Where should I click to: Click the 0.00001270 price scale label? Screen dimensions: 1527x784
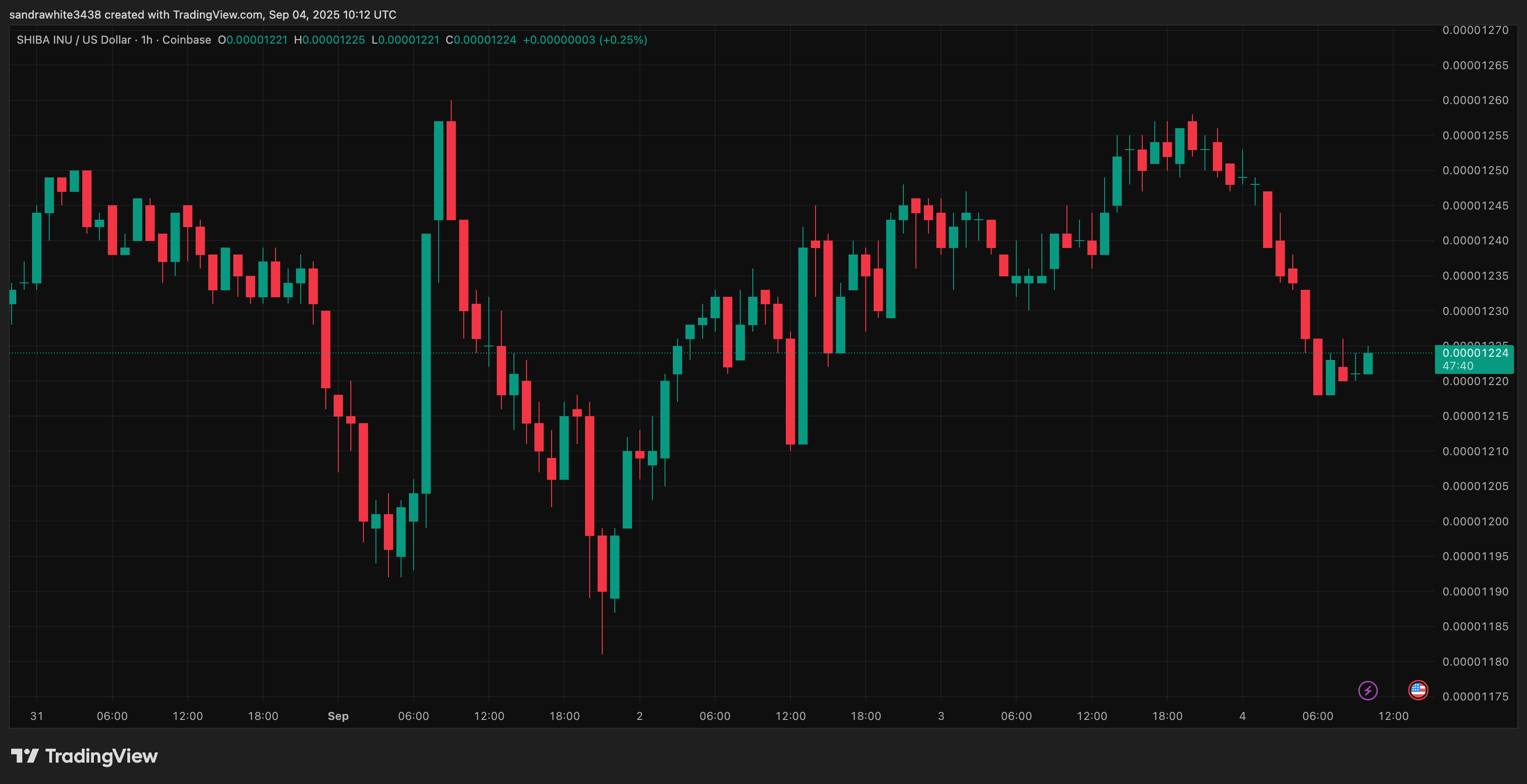coord(1475,30)
